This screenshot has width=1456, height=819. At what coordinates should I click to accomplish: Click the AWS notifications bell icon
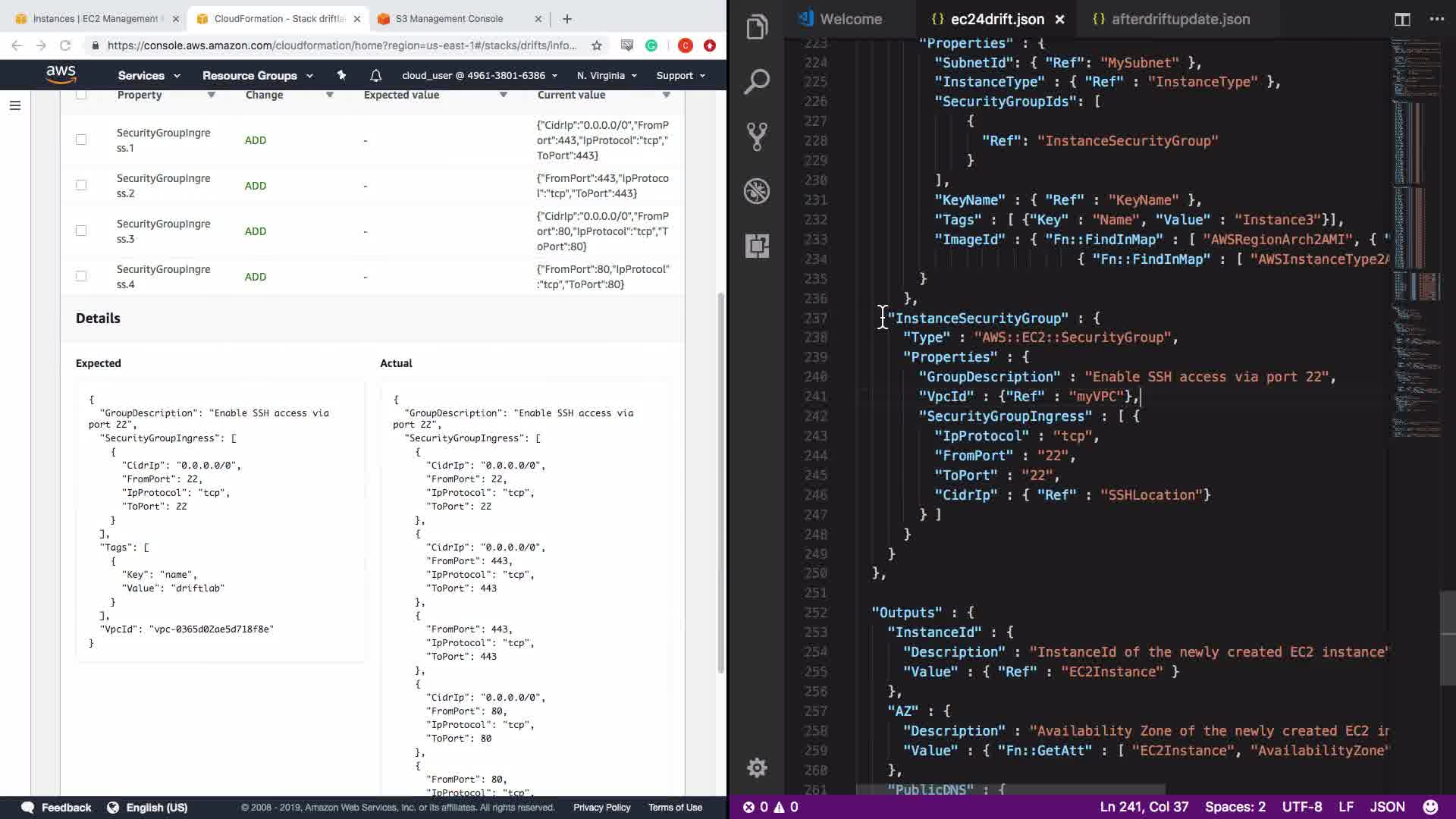point(375,75)
